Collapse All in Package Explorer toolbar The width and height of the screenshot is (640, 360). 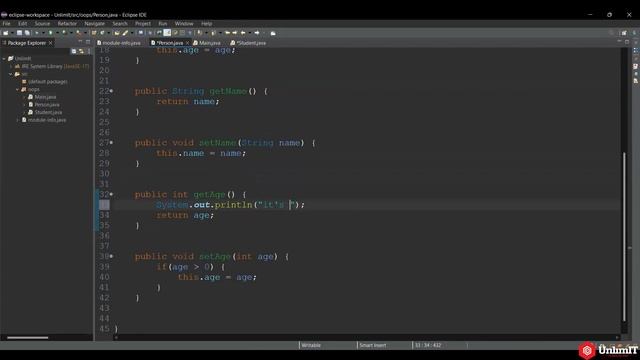pos(74,51)
